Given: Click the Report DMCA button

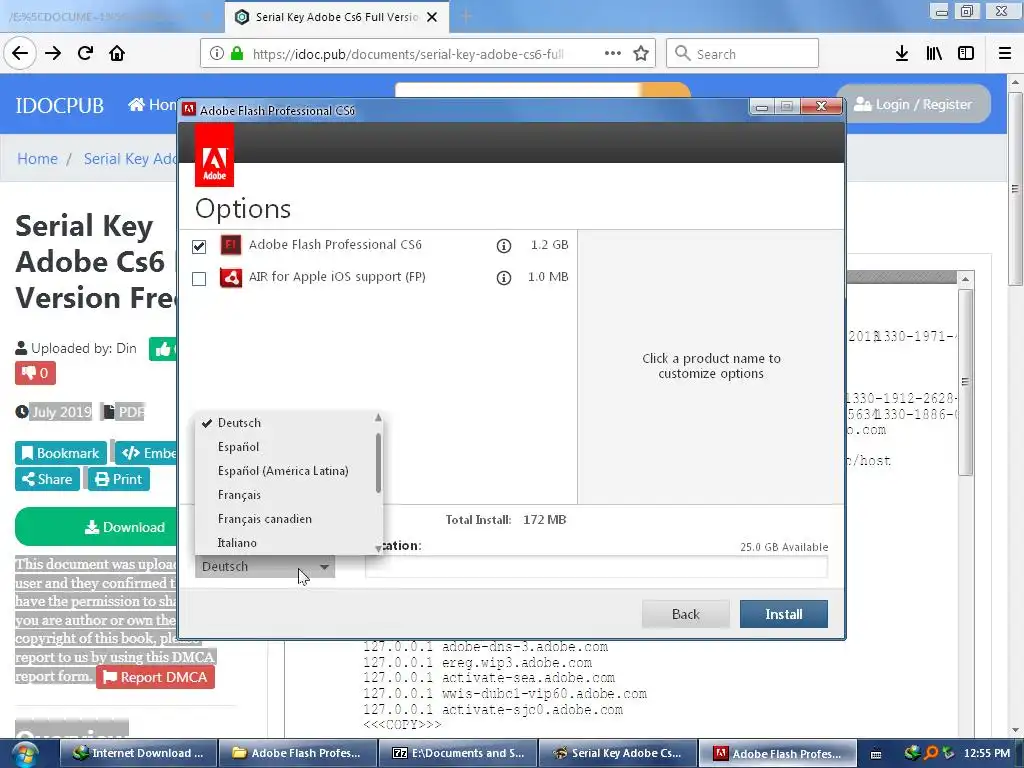Looking at the screenshot, I should (x=155, y=677).
